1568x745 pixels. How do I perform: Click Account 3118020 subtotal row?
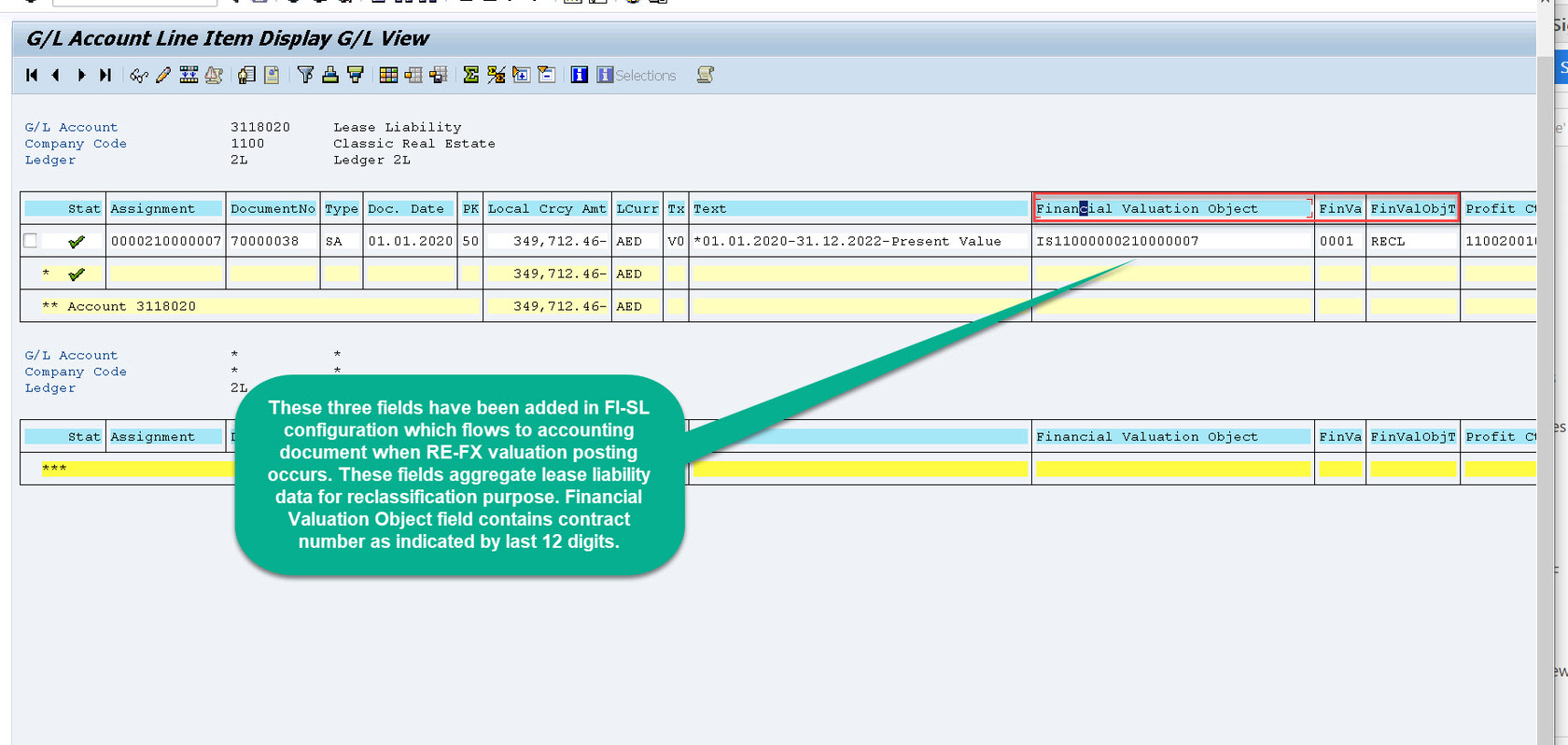(x=252, y=306)
